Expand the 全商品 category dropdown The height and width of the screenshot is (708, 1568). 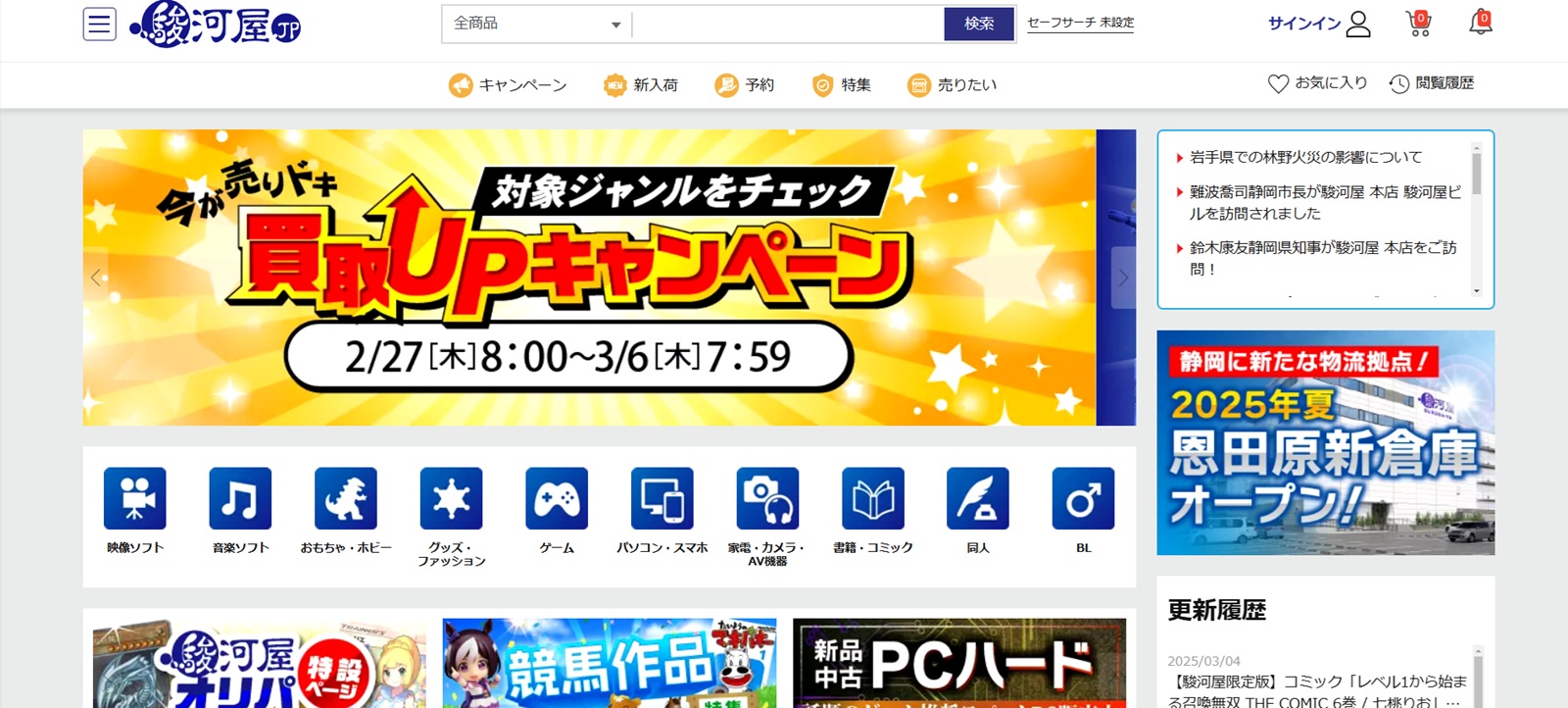click(537, 24)
